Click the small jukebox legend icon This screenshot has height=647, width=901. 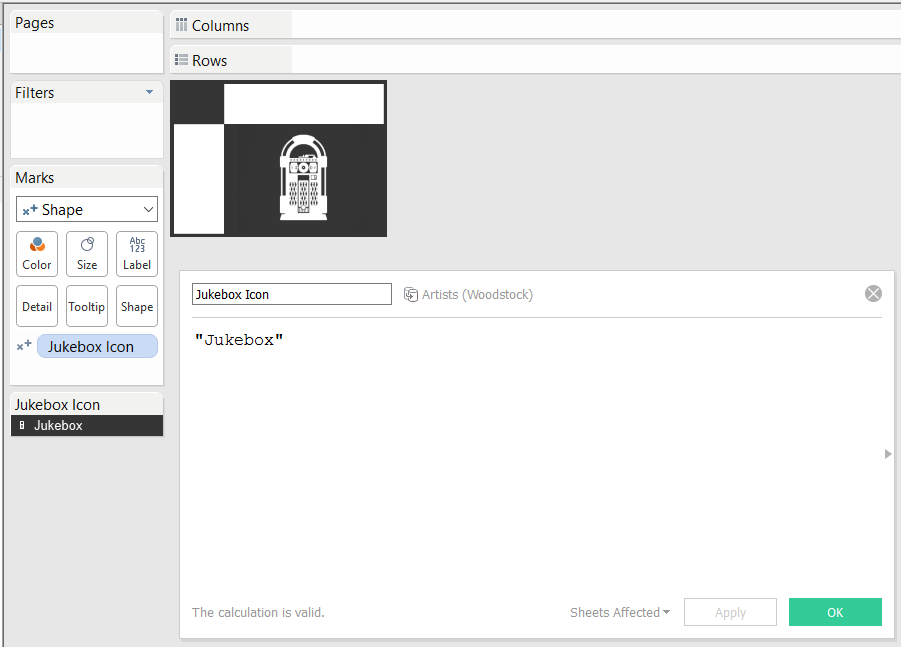coord(22,425)
